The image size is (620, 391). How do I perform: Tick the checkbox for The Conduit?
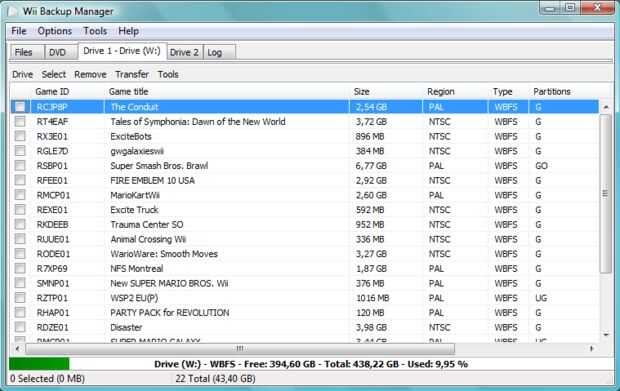pos(20,107)
